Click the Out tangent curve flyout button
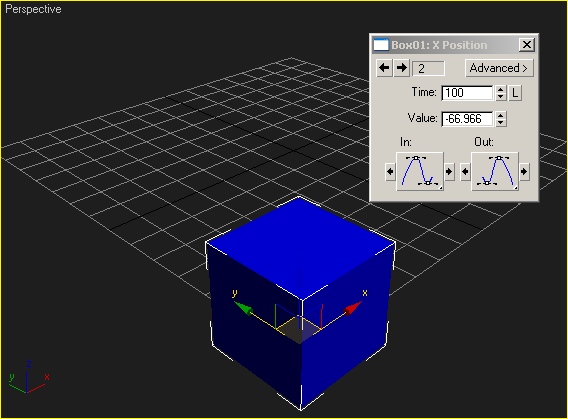 click(x=495, y=171)
